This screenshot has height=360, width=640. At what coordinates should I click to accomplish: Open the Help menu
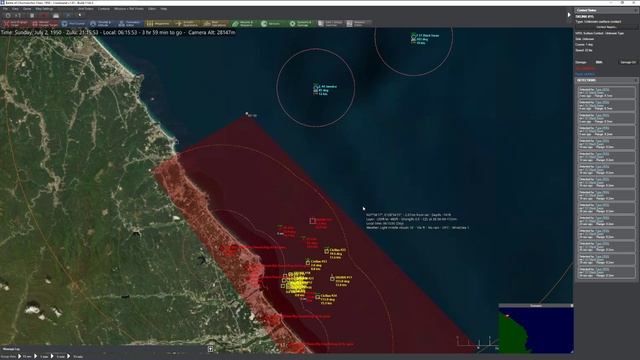click(163, 9)
